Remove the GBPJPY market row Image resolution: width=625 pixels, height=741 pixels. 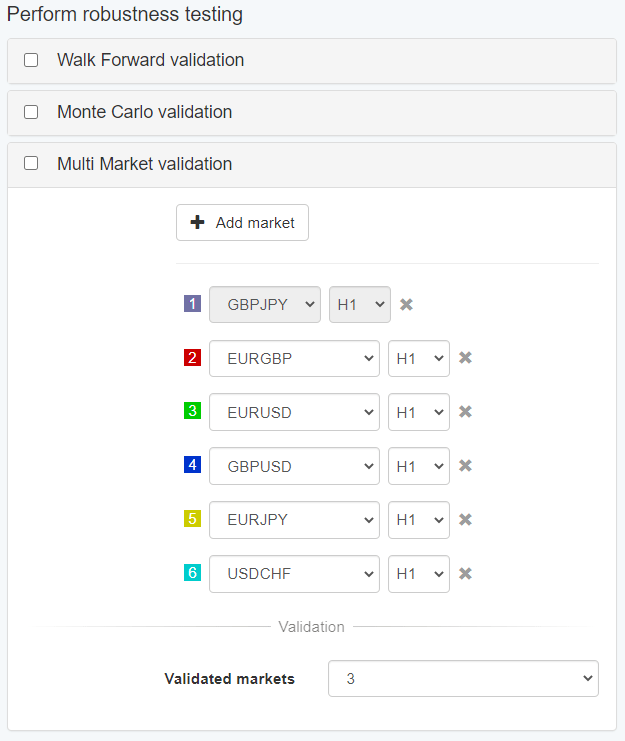tap(406, 305)
